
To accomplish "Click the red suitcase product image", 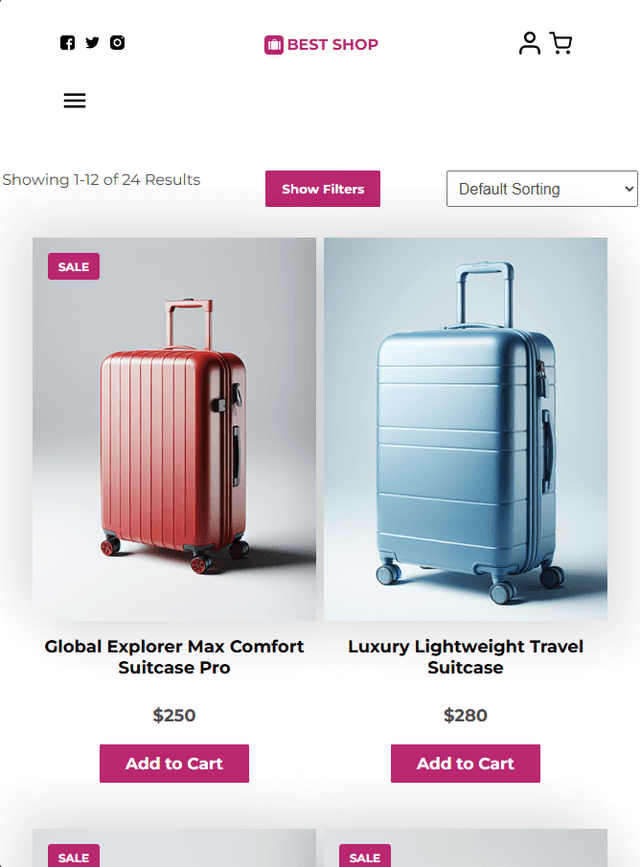I will coord(174,430).
